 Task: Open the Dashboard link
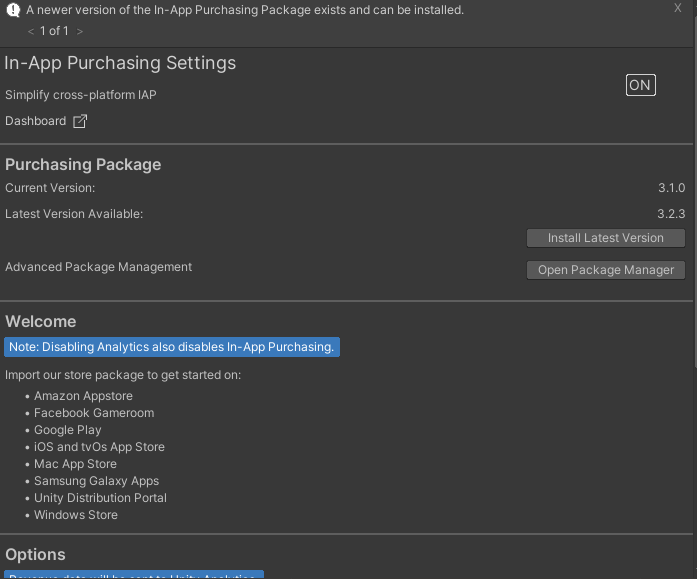(36, 121)
